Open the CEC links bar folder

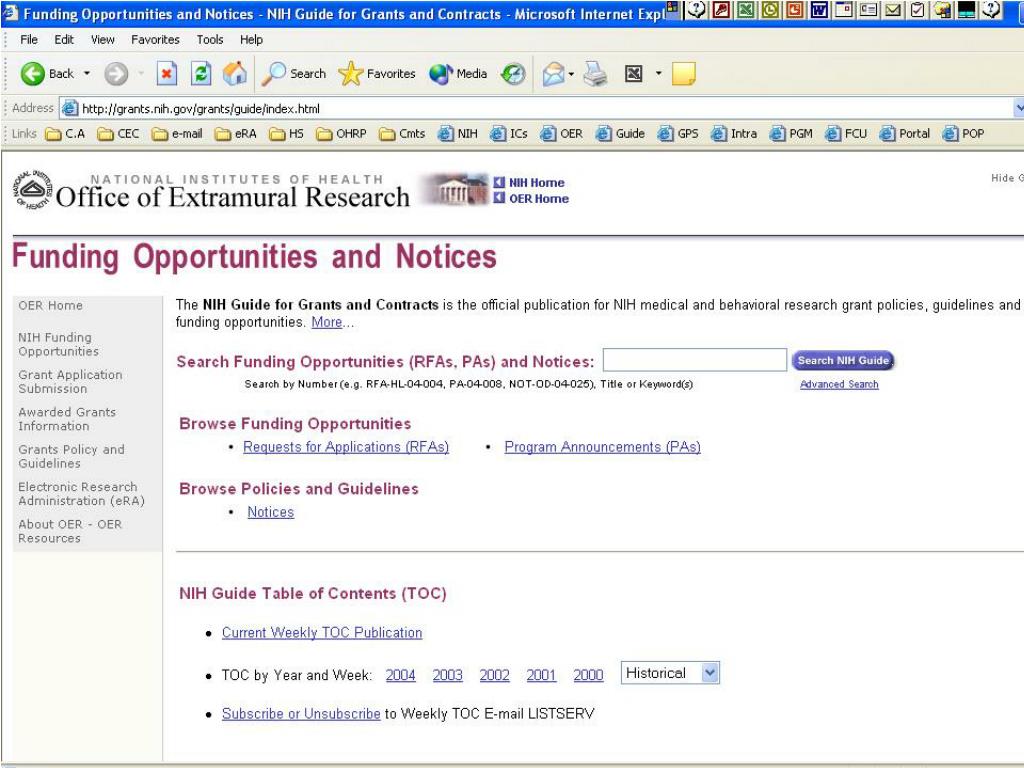tap(118, 133)
